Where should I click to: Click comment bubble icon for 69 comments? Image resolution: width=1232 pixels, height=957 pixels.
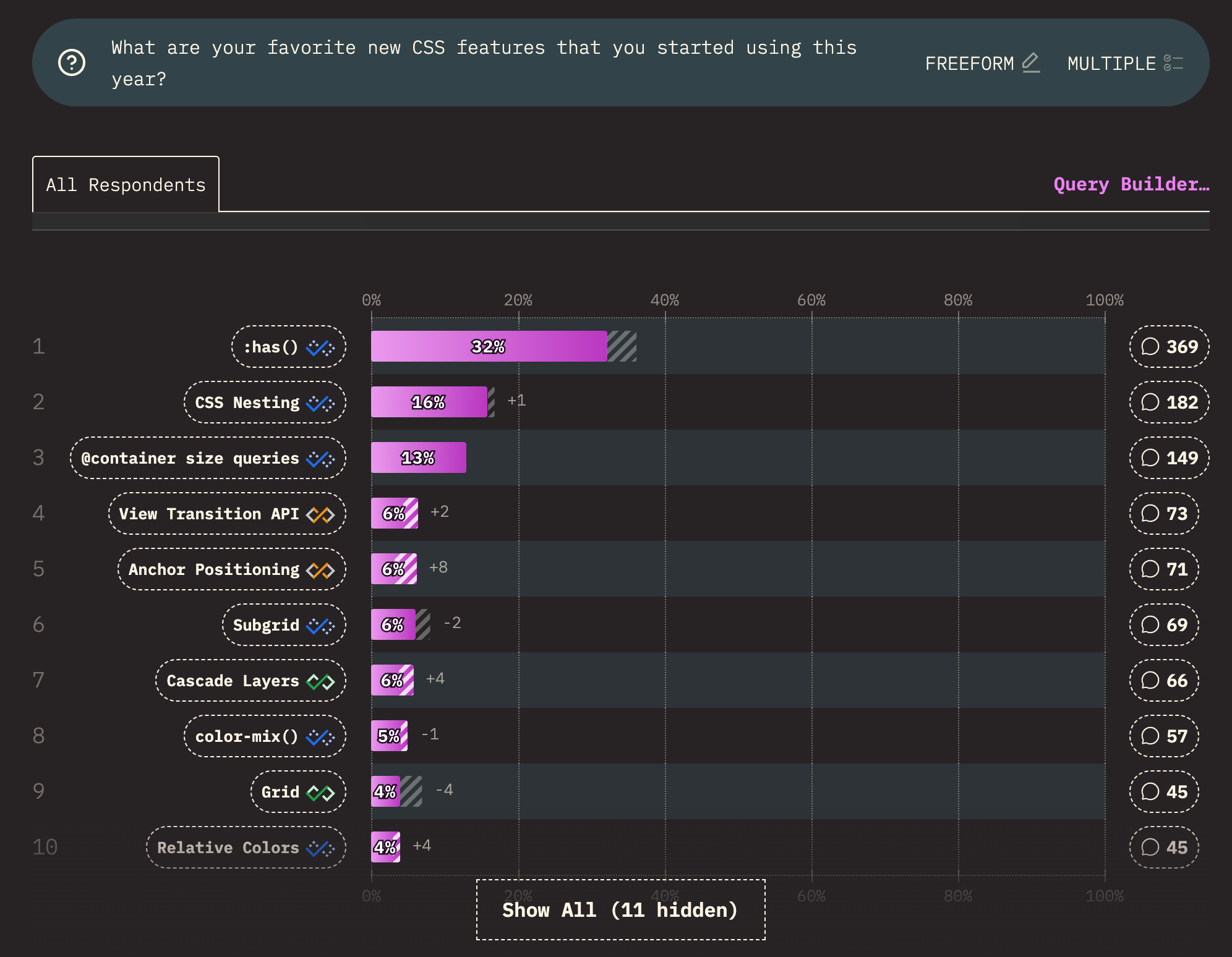[x=1150, y=624]
